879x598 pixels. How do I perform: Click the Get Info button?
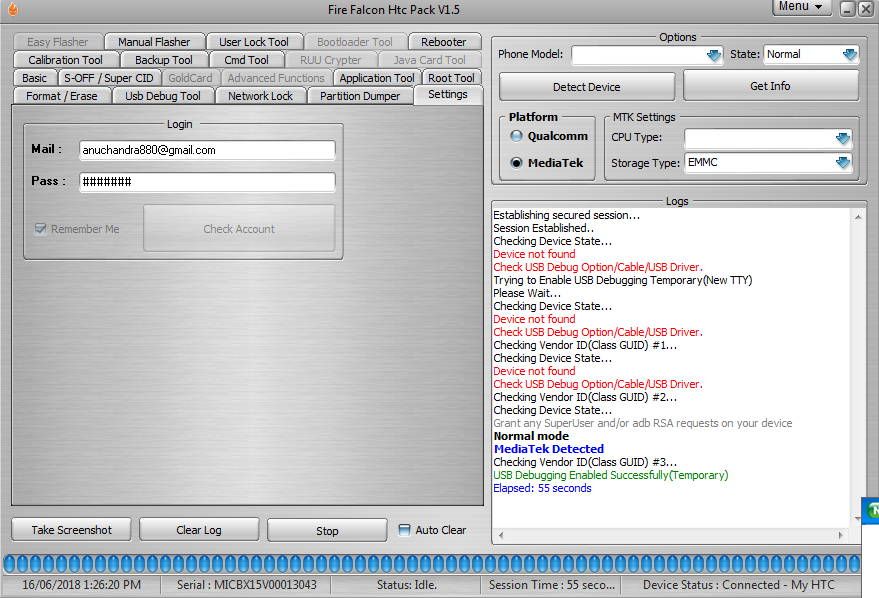(x=771, y=86)
